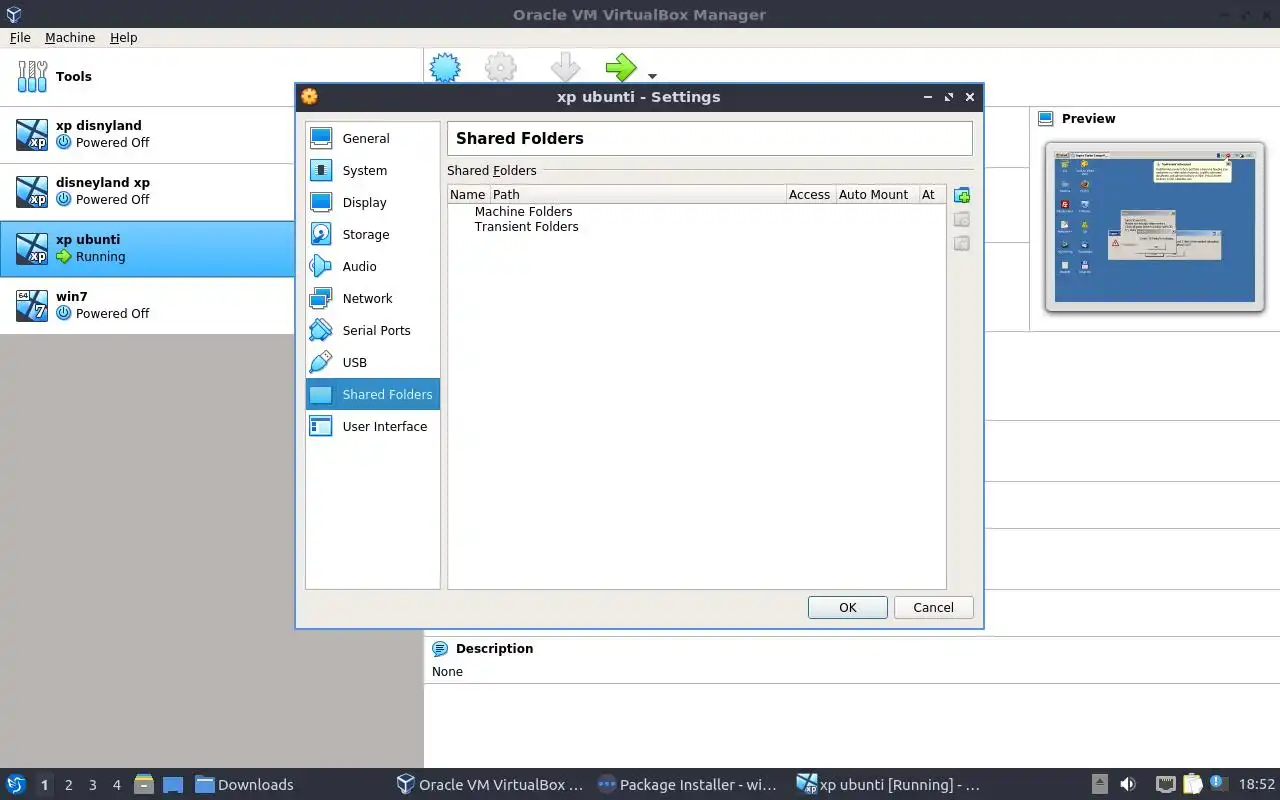Click the show desktop icon in the taskbar
The image size is (1280, 800).
point(173,784)
